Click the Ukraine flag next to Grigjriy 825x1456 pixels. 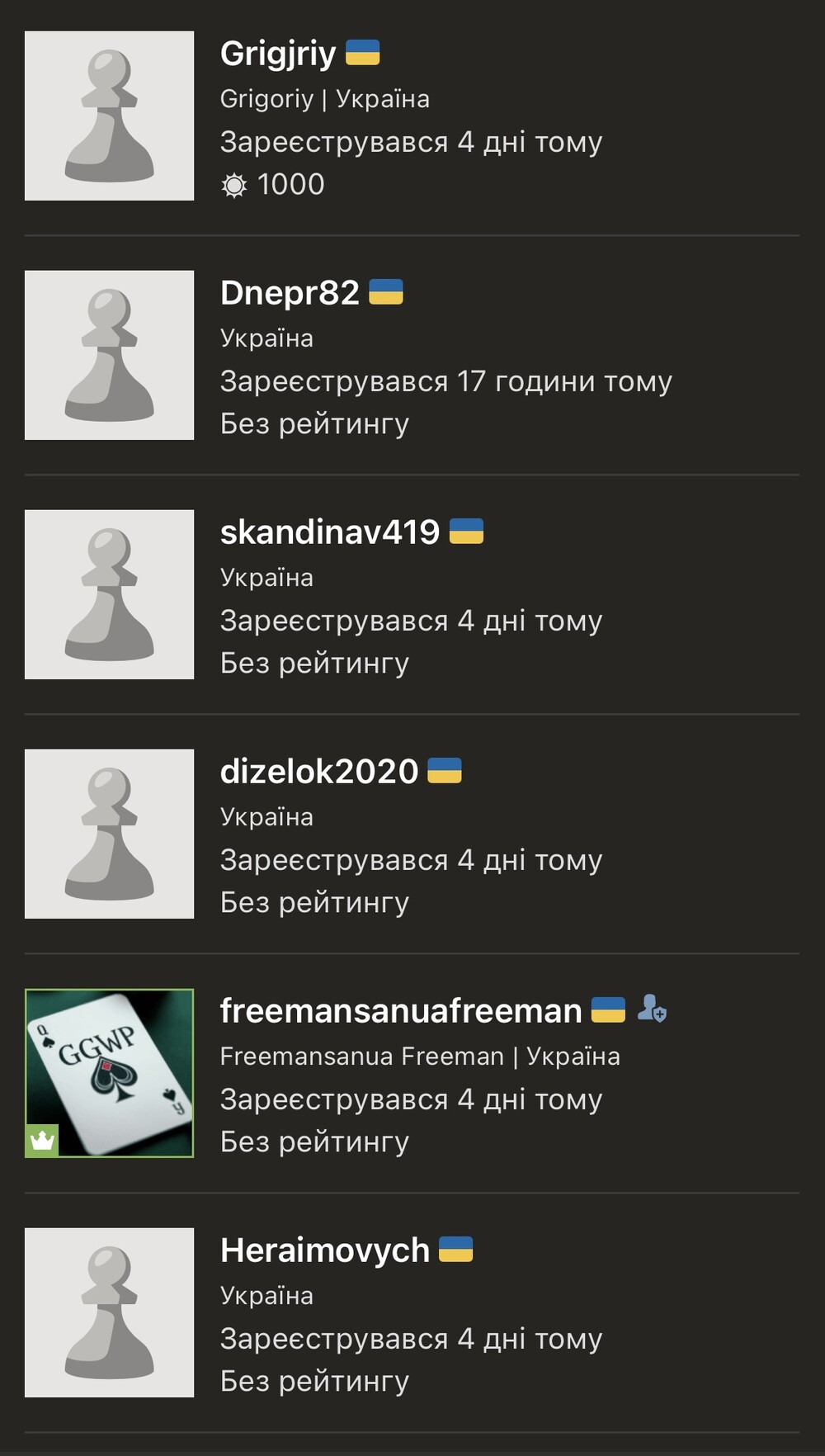(x=362, y=53)
